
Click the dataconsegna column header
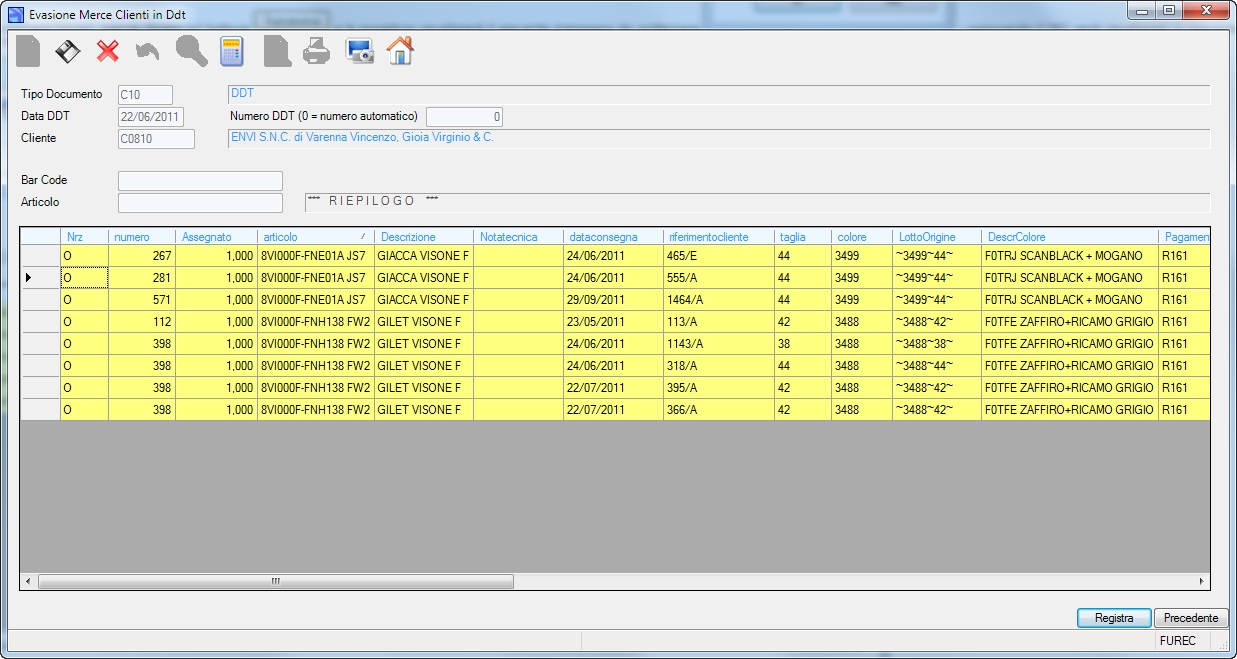pos(613,237)
